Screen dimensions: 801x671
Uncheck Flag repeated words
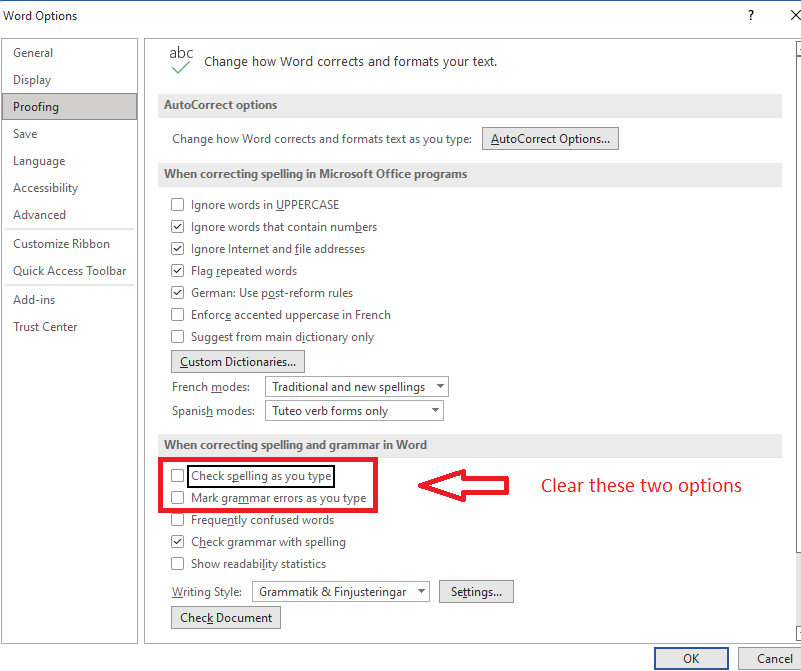coord(178,271)
